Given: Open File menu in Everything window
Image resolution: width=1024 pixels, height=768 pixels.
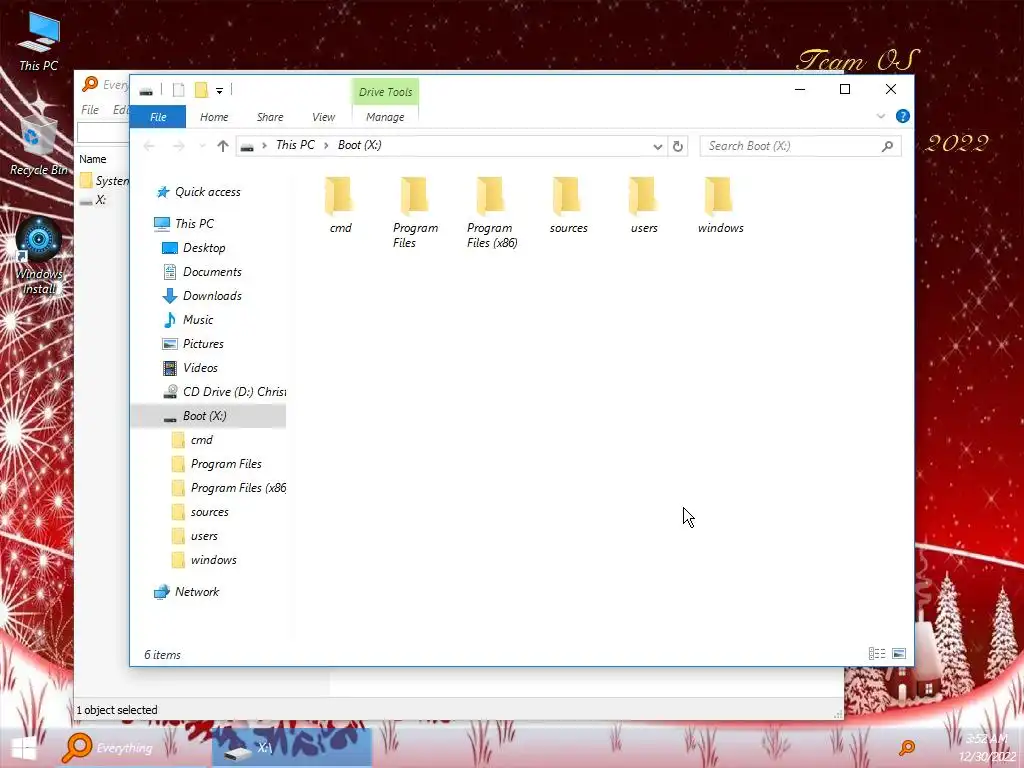Looking at the screenshot, I should pyautogui.click(x=90, y=110).
